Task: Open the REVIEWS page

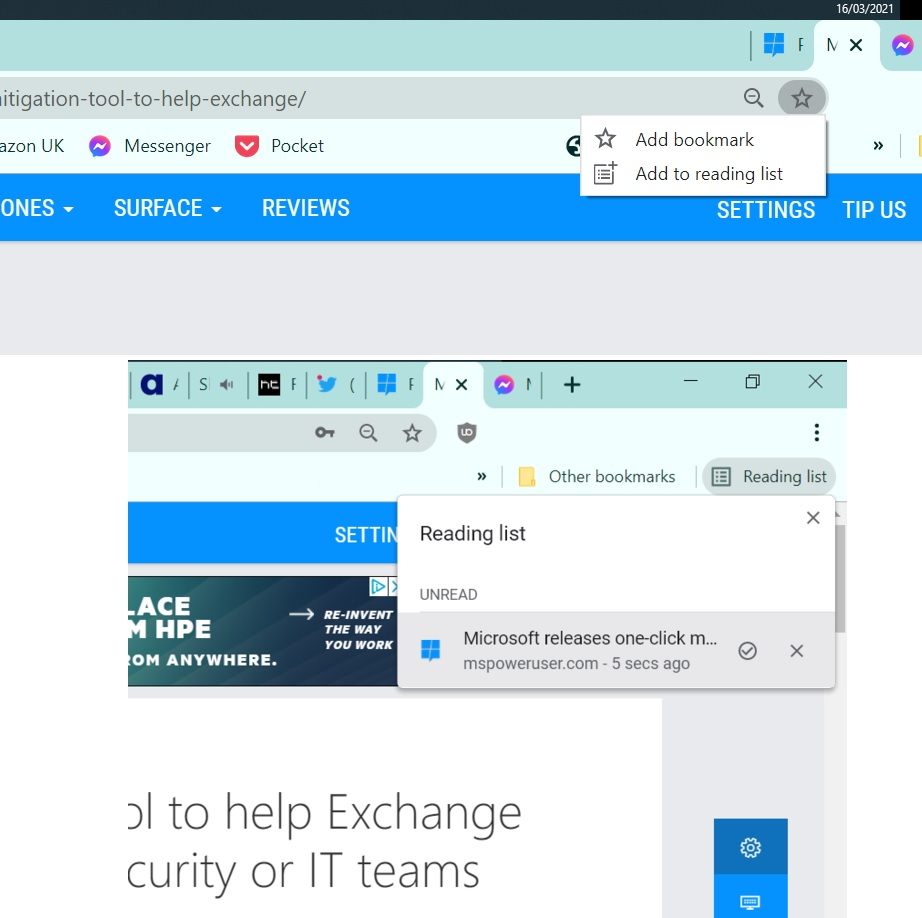Action: coord(306,208)
